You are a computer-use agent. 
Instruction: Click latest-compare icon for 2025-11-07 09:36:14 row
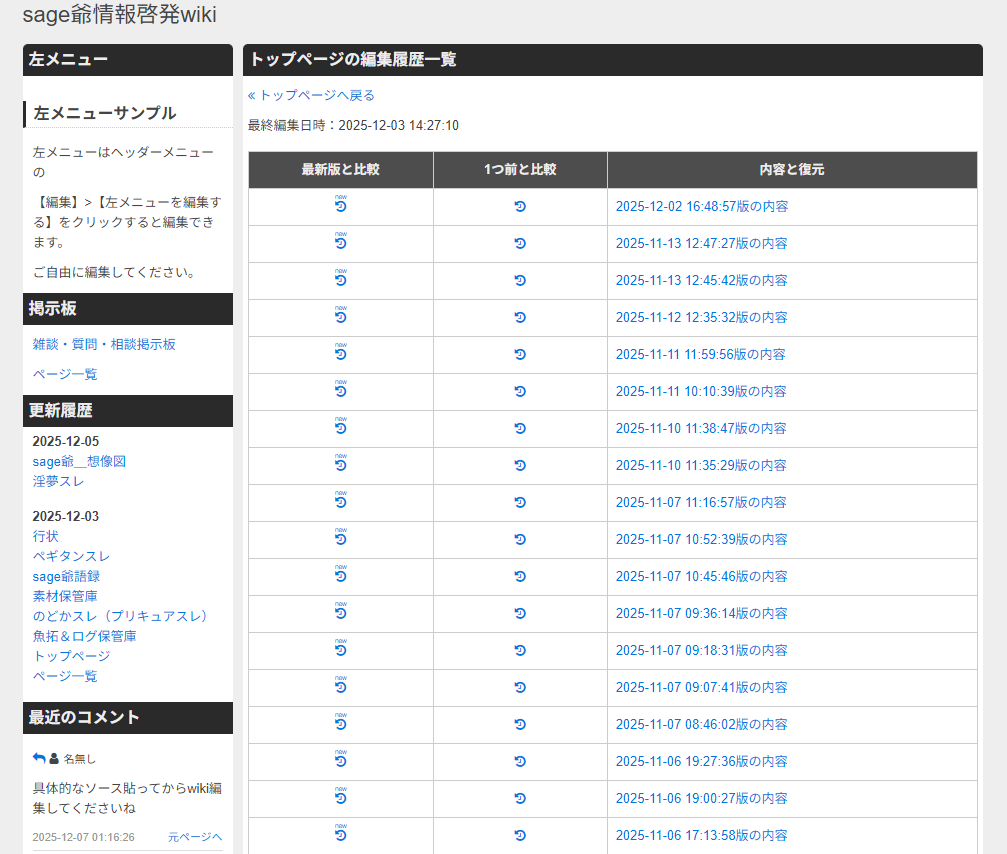tap(340, 613)
